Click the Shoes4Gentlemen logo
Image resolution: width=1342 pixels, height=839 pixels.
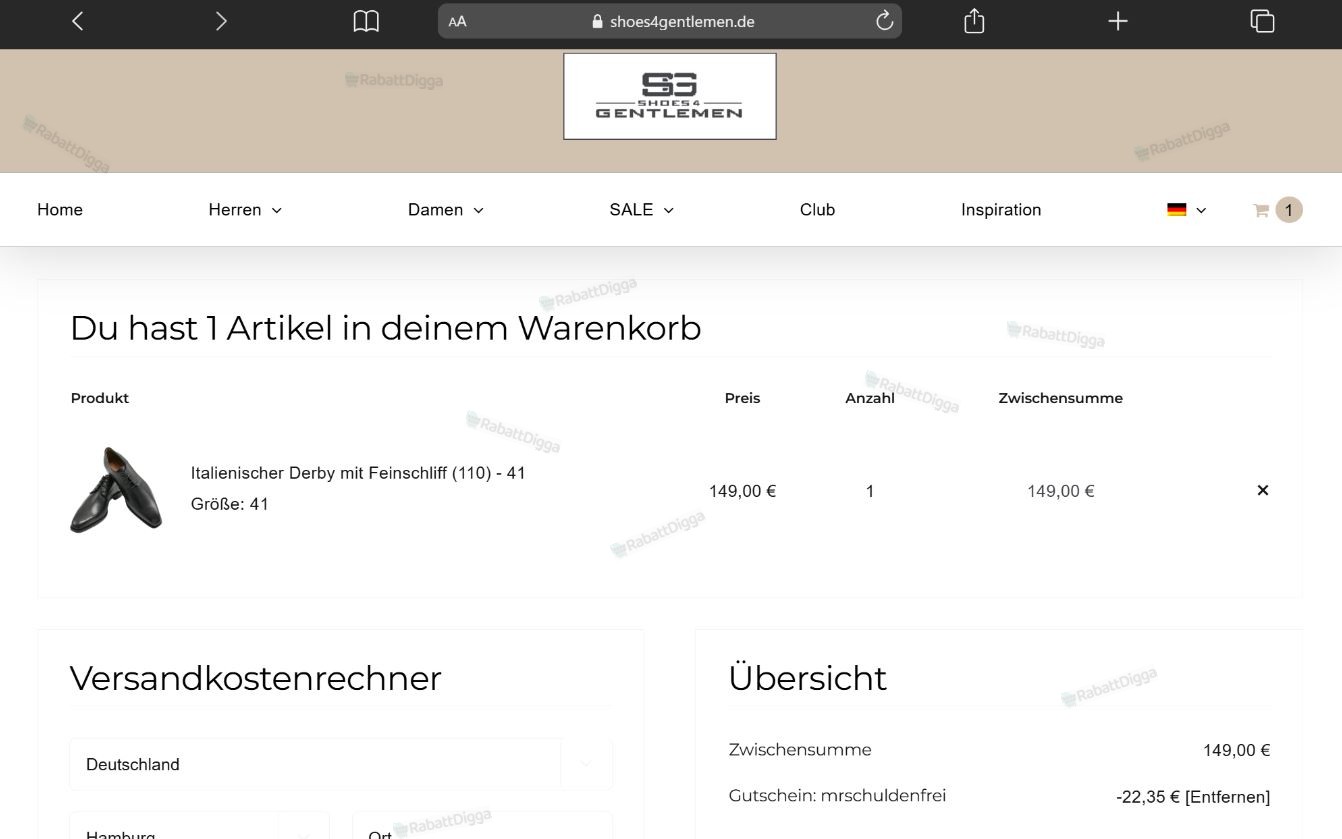coord(670,96)
